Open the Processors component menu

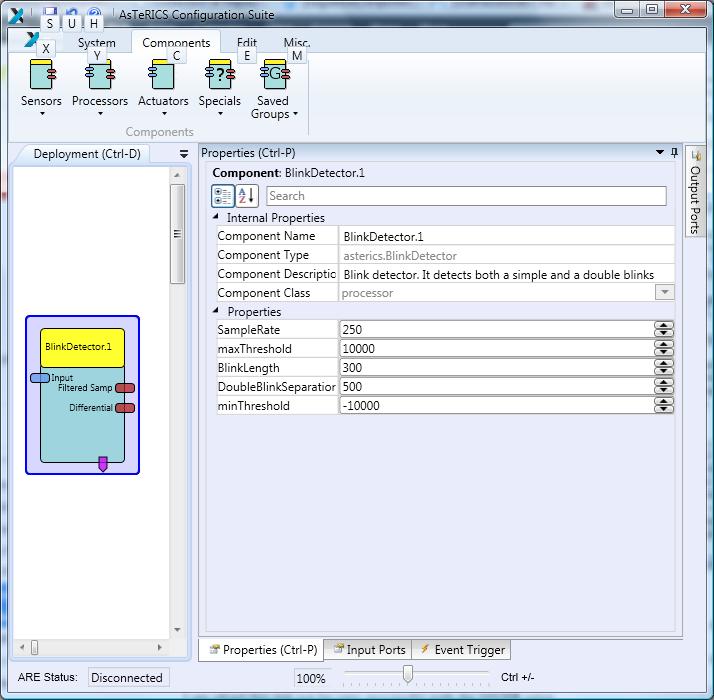(100, 87)
